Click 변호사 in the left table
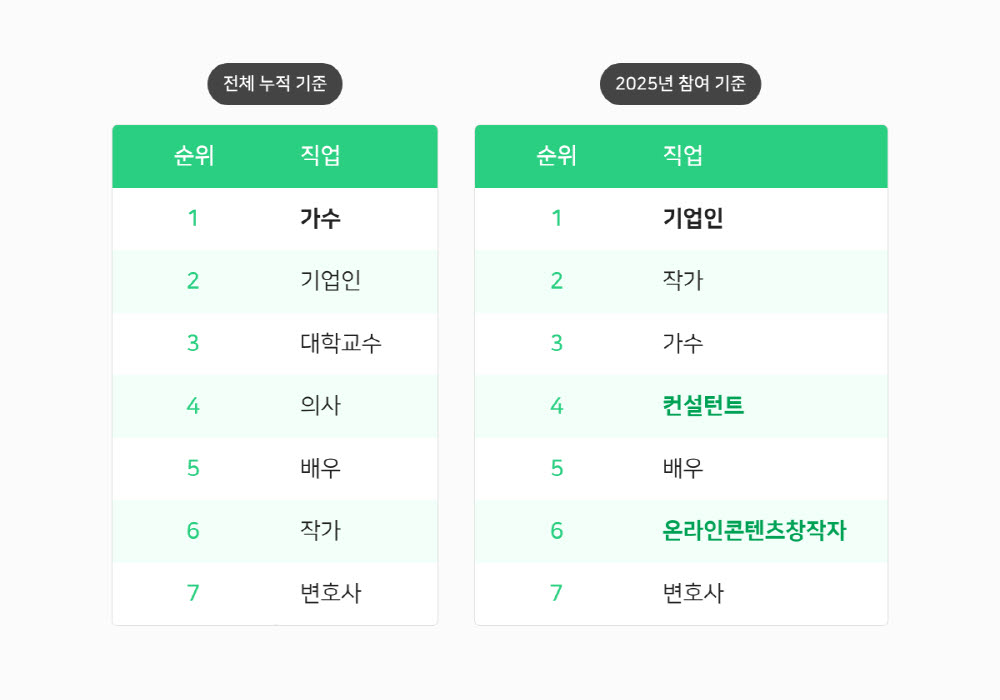Viewport: 1000px width, 700px height. pos(330,593)
